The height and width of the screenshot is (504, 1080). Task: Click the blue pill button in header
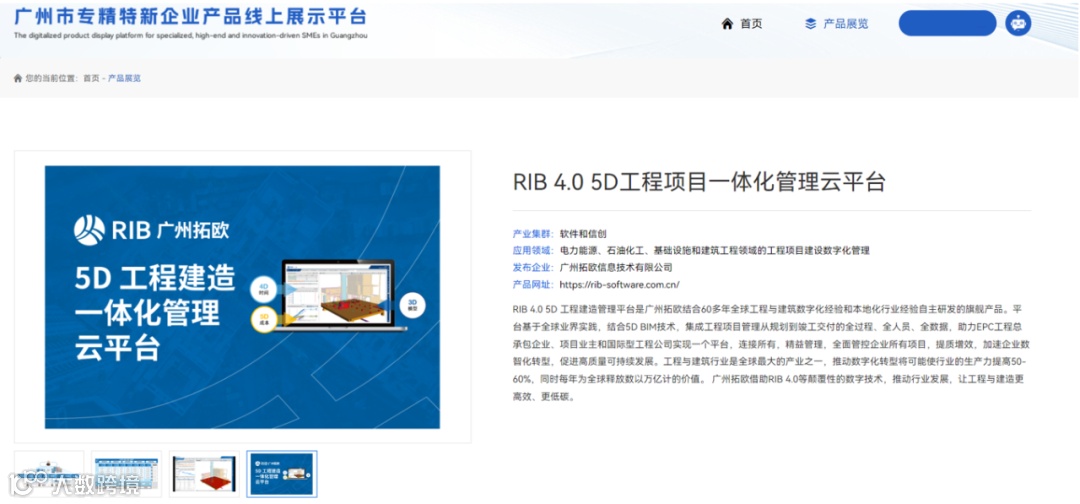947,23
